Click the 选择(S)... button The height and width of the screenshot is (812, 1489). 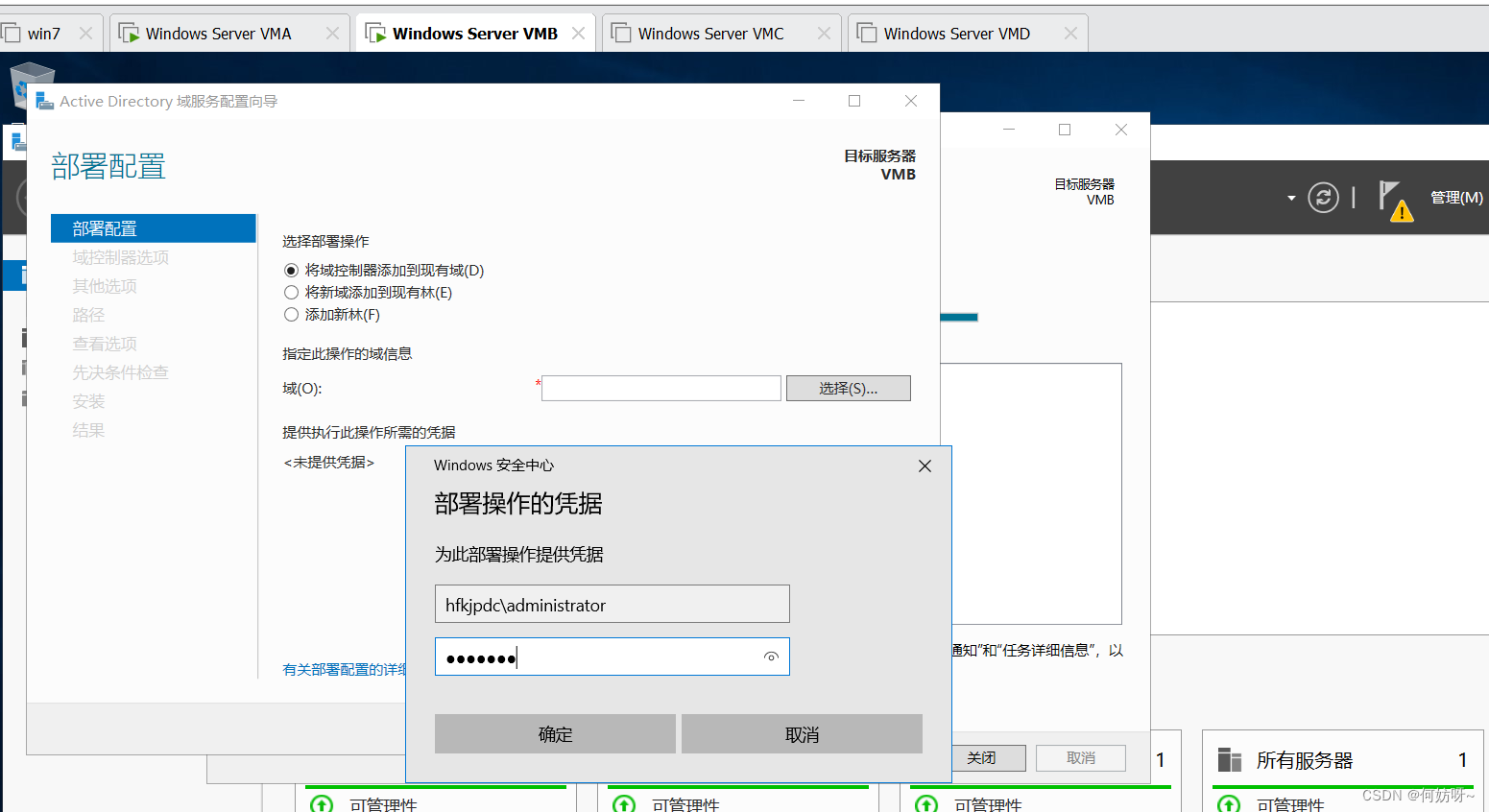pos(849,388)
